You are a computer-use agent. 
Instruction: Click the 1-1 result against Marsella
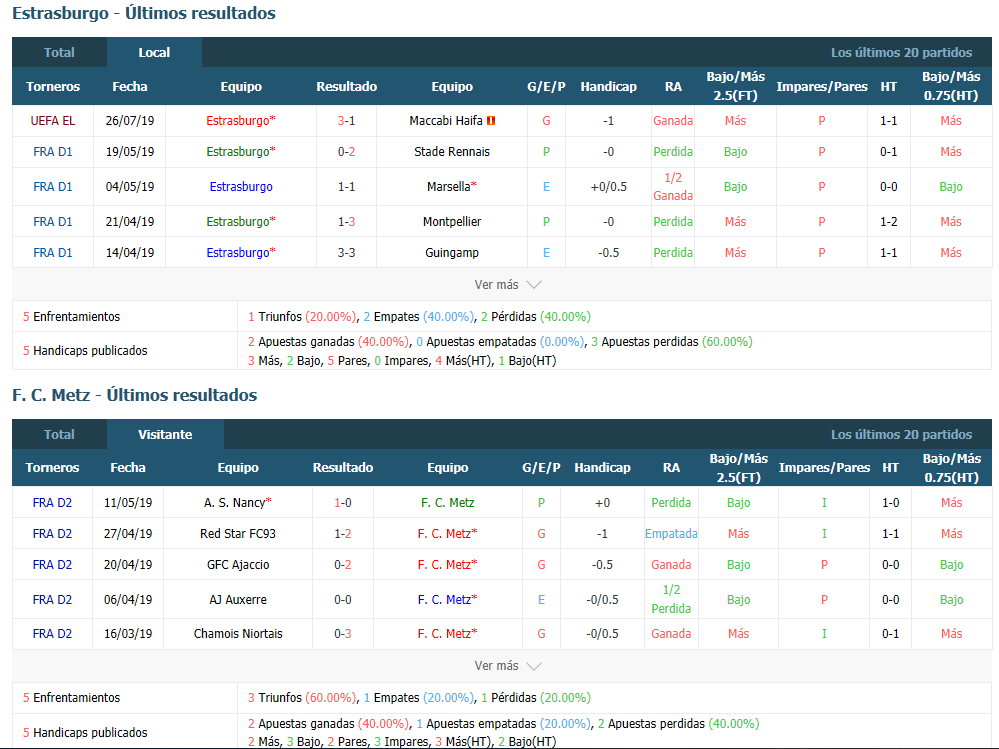[x=347, y=187]
